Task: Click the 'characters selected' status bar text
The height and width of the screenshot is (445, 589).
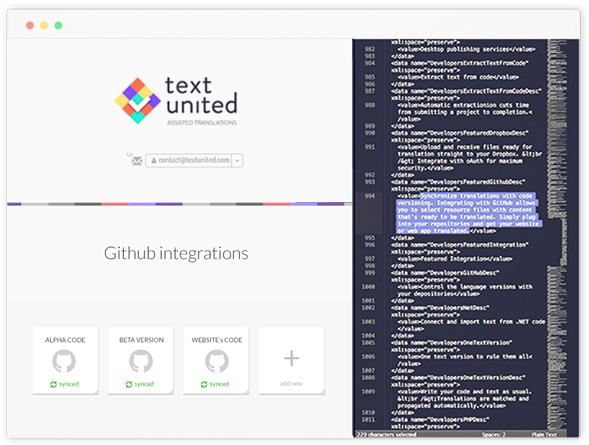Action: [387, 434]
